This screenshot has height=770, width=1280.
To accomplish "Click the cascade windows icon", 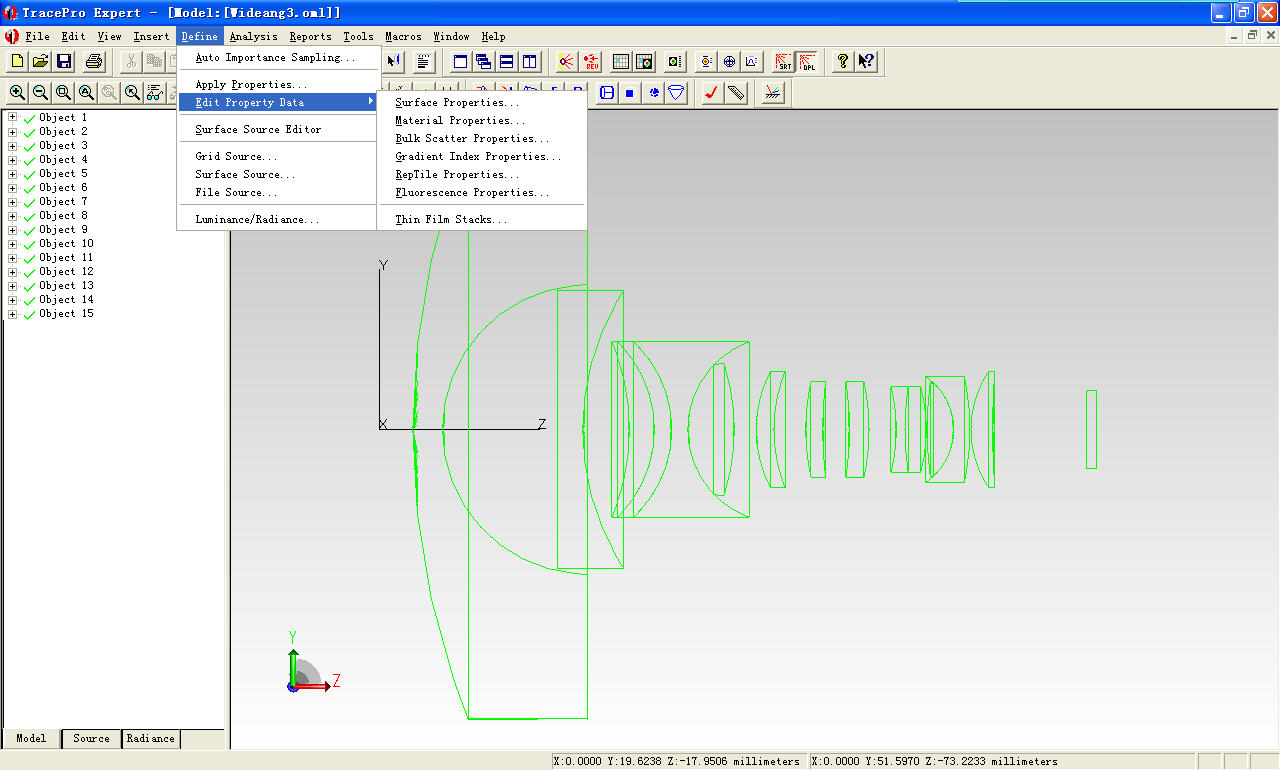I will point(484,61).
